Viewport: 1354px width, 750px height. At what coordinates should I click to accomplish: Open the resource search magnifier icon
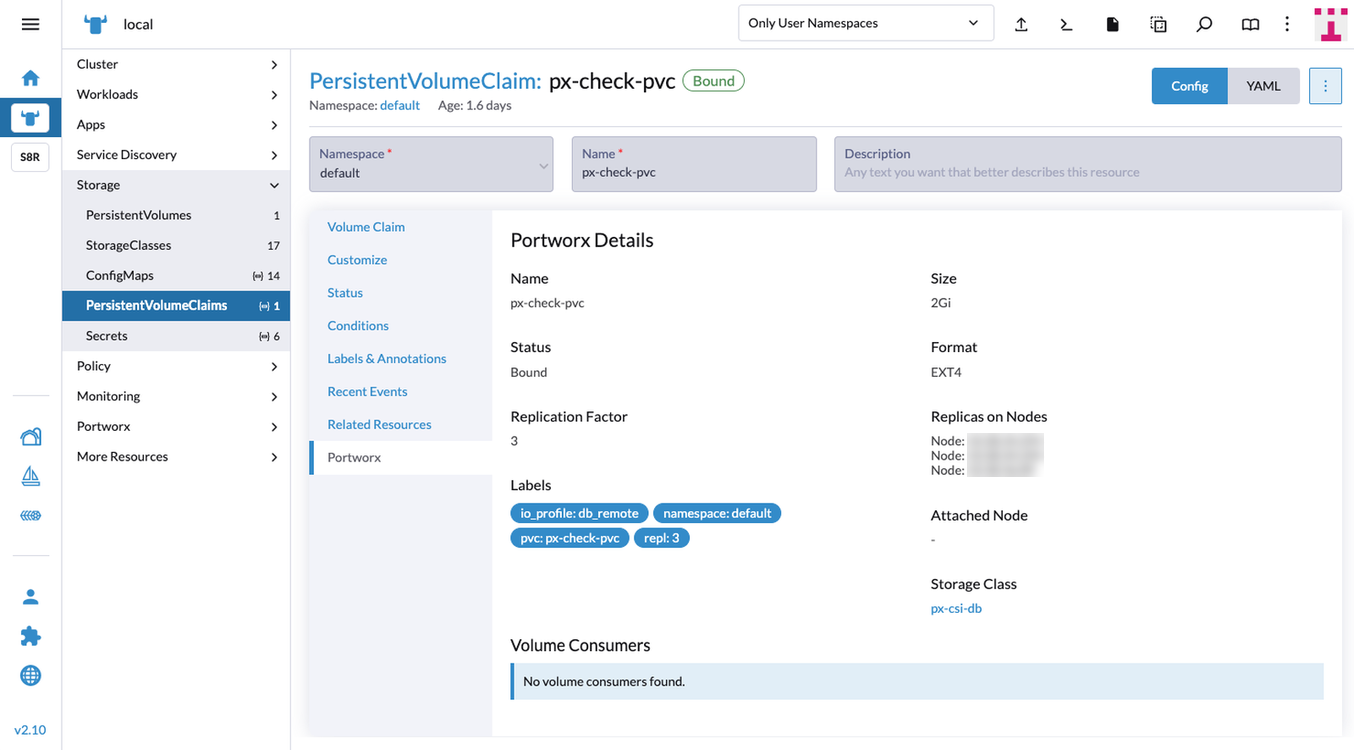click(x=1204, y=24)
